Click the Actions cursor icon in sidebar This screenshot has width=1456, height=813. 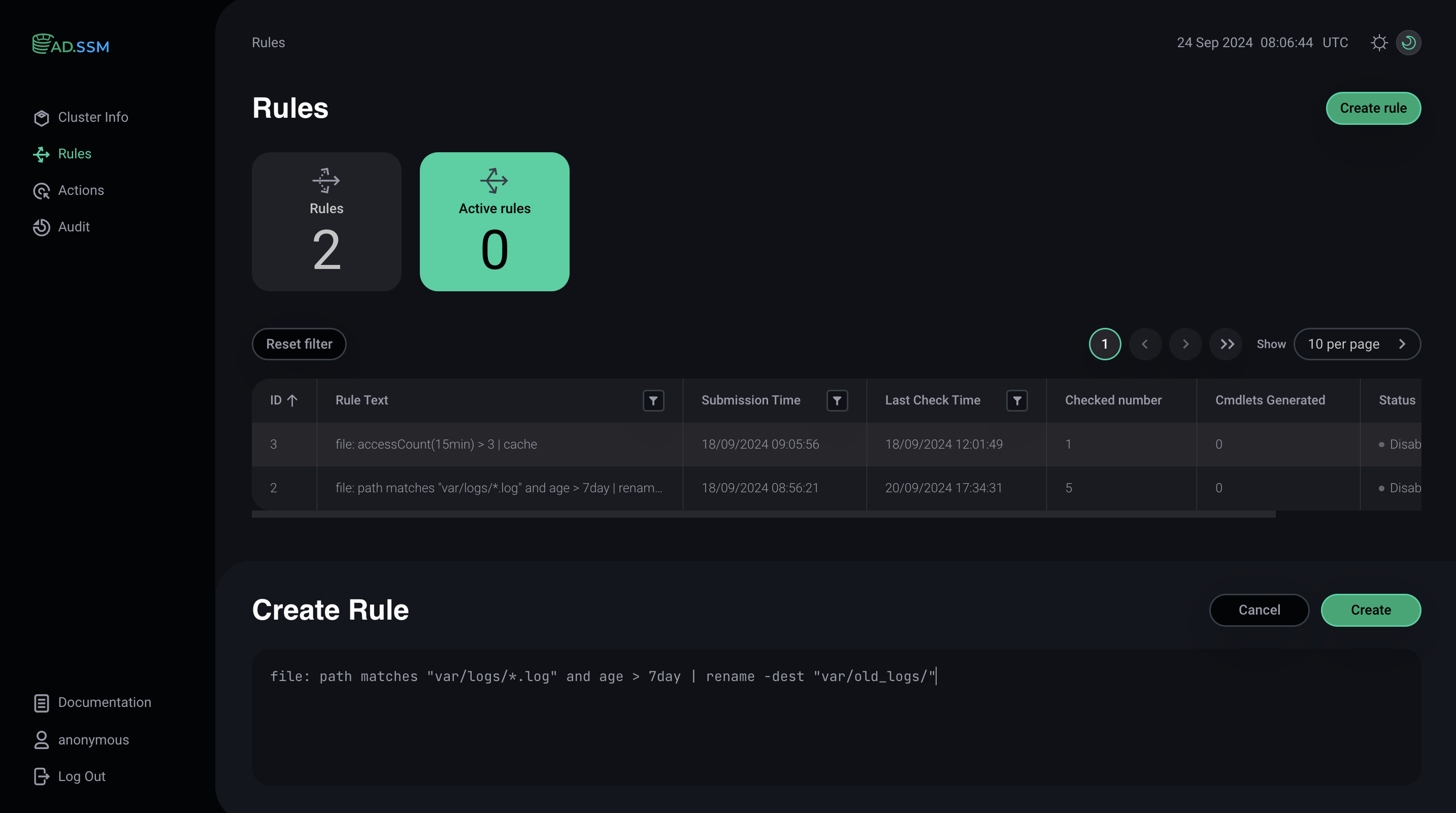pos(41,191)
